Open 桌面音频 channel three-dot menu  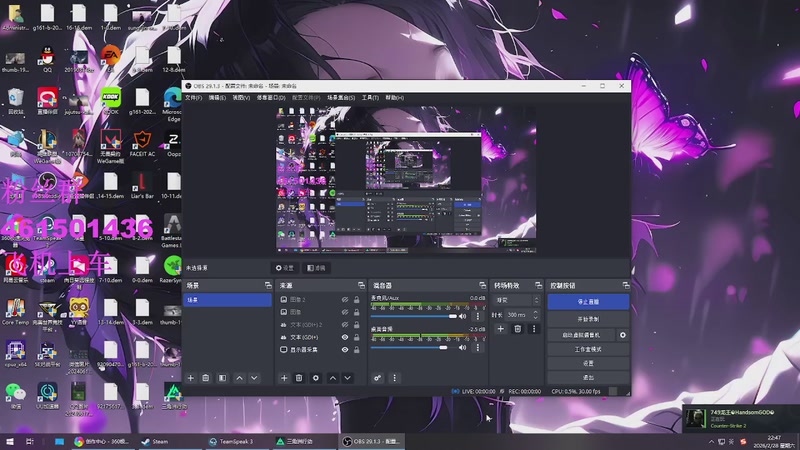pos(478,347)
